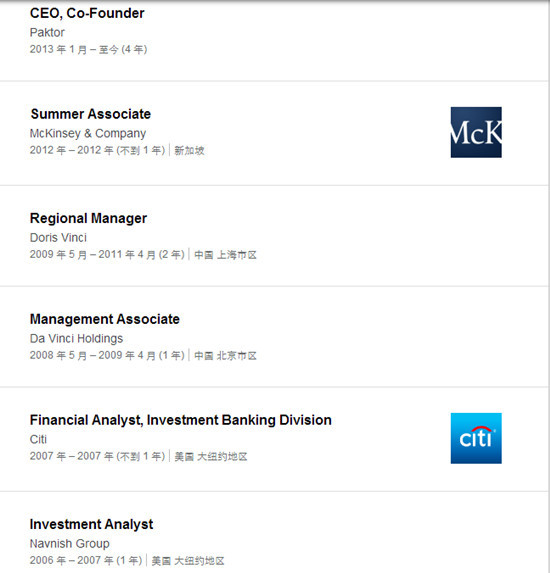This screenshot has width=550, height=573.
Task: Click the Citi 美国 大纽约地区 location
Action: [211, 456]
